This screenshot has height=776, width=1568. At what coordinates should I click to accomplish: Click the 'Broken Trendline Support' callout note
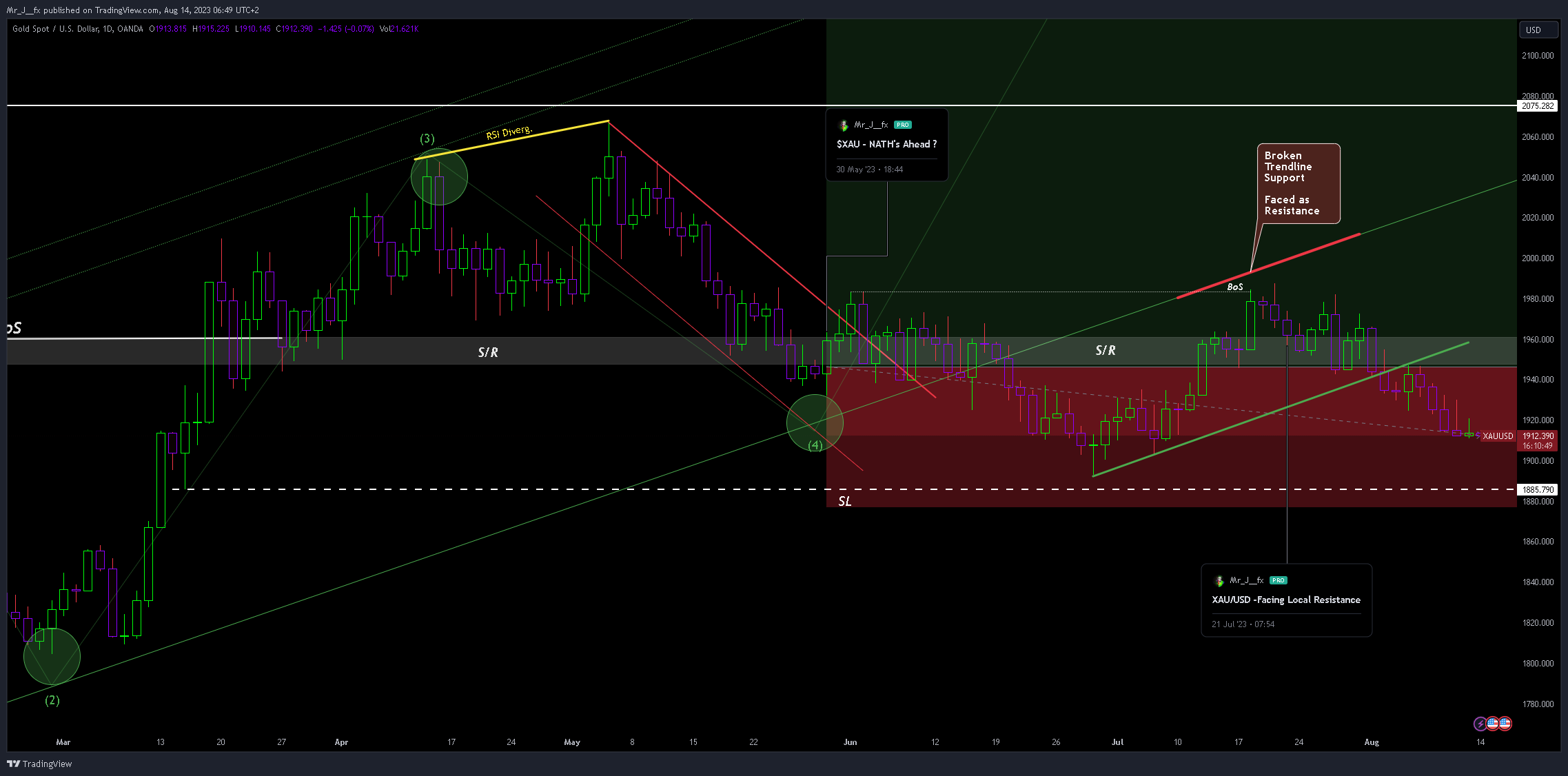[1299, 183]
